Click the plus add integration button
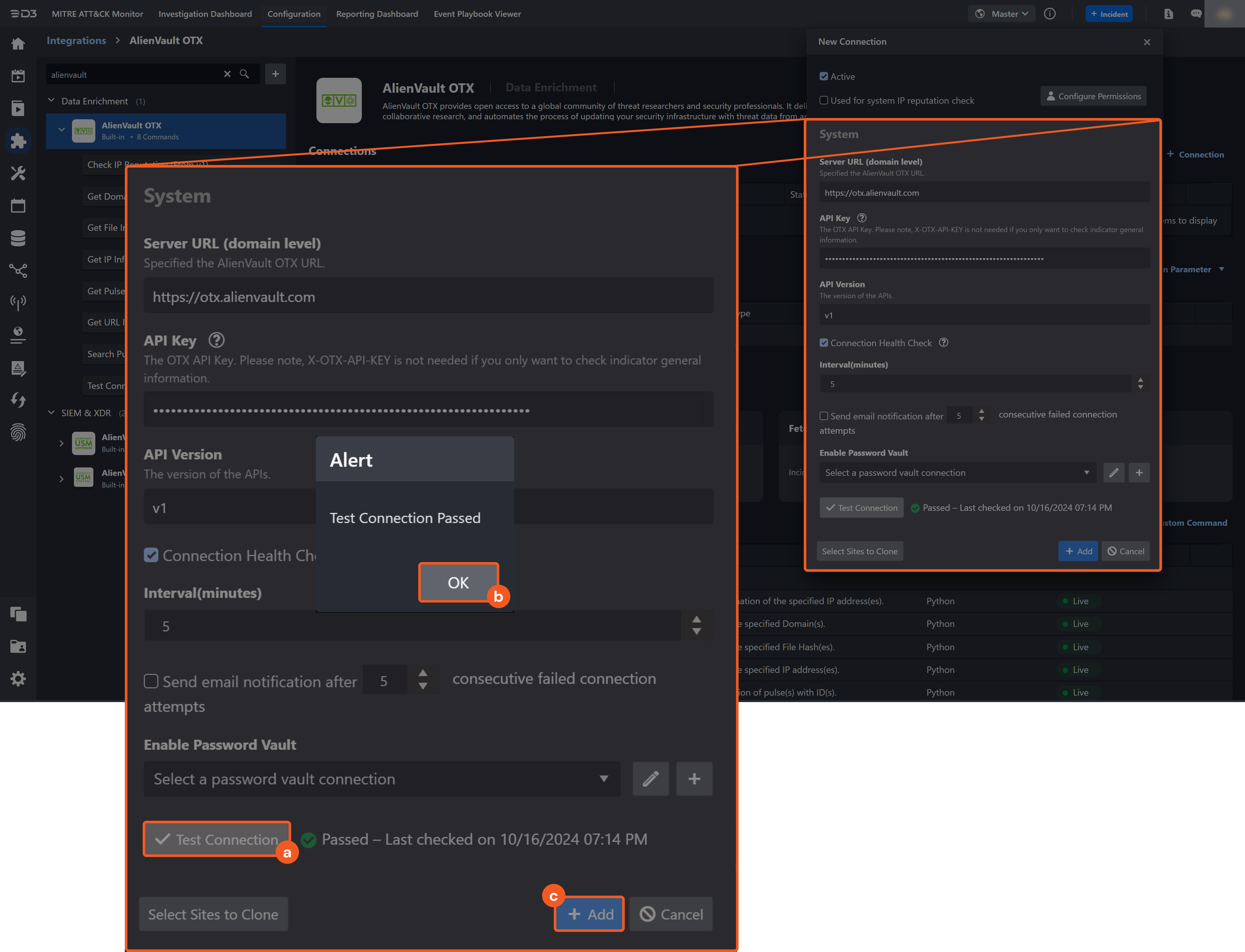This screenshot has height=952, width=1245. coord(275,74)
